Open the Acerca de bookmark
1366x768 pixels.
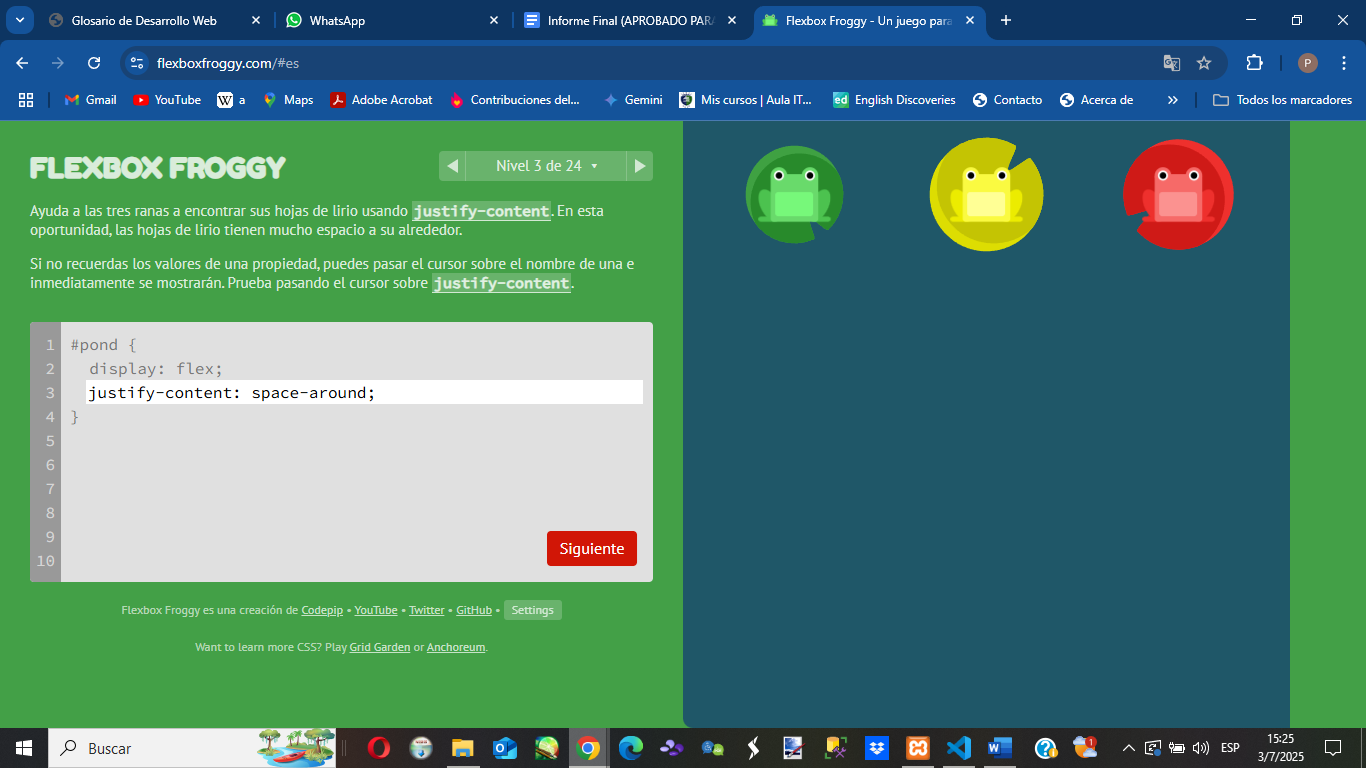click(1096, 100)
